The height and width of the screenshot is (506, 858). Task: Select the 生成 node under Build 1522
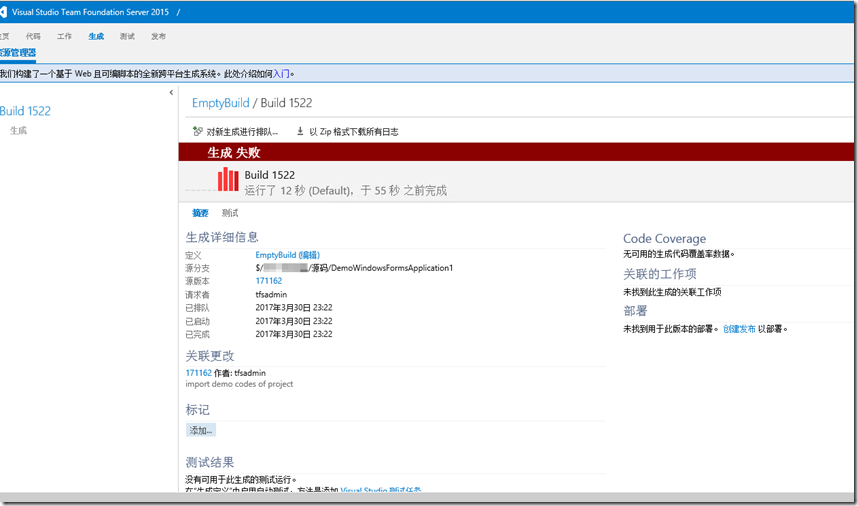point(18,130)
